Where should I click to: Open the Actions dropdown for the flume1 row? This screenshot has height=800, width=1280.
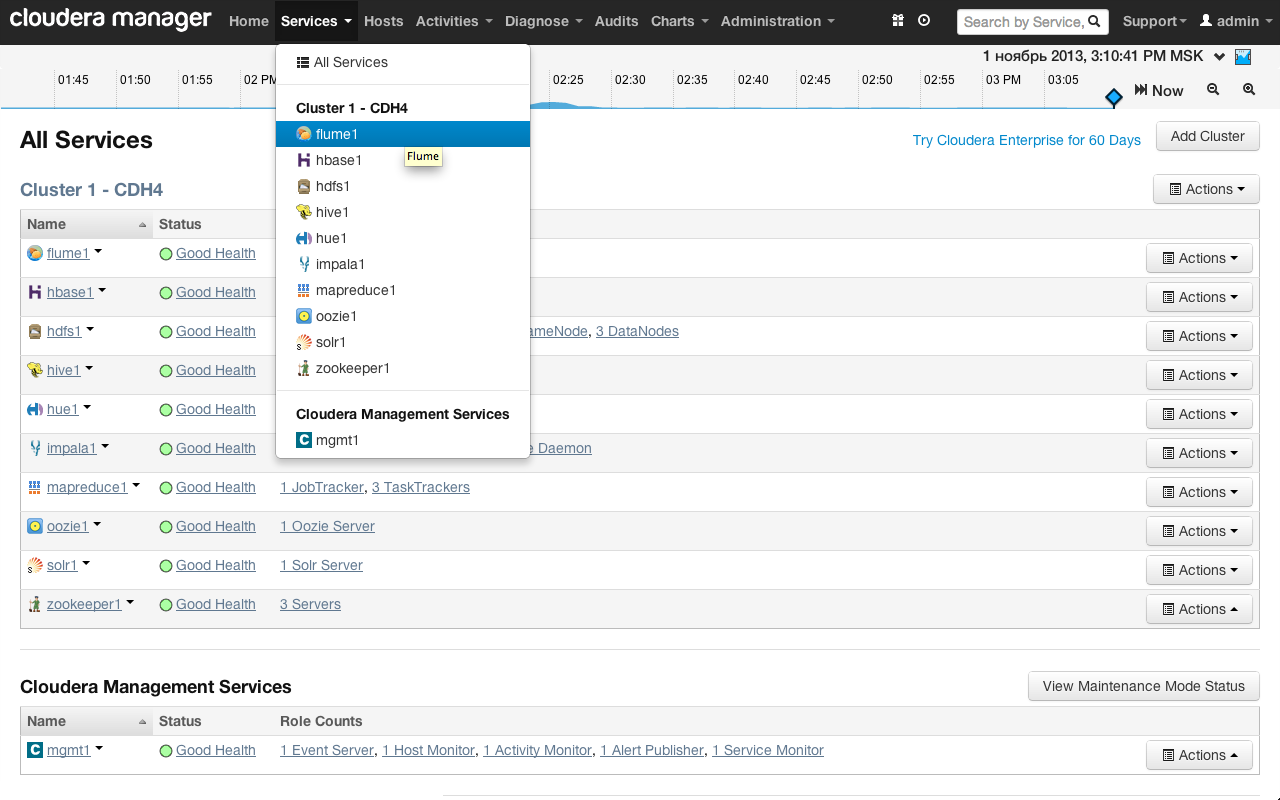[1199, 258]
